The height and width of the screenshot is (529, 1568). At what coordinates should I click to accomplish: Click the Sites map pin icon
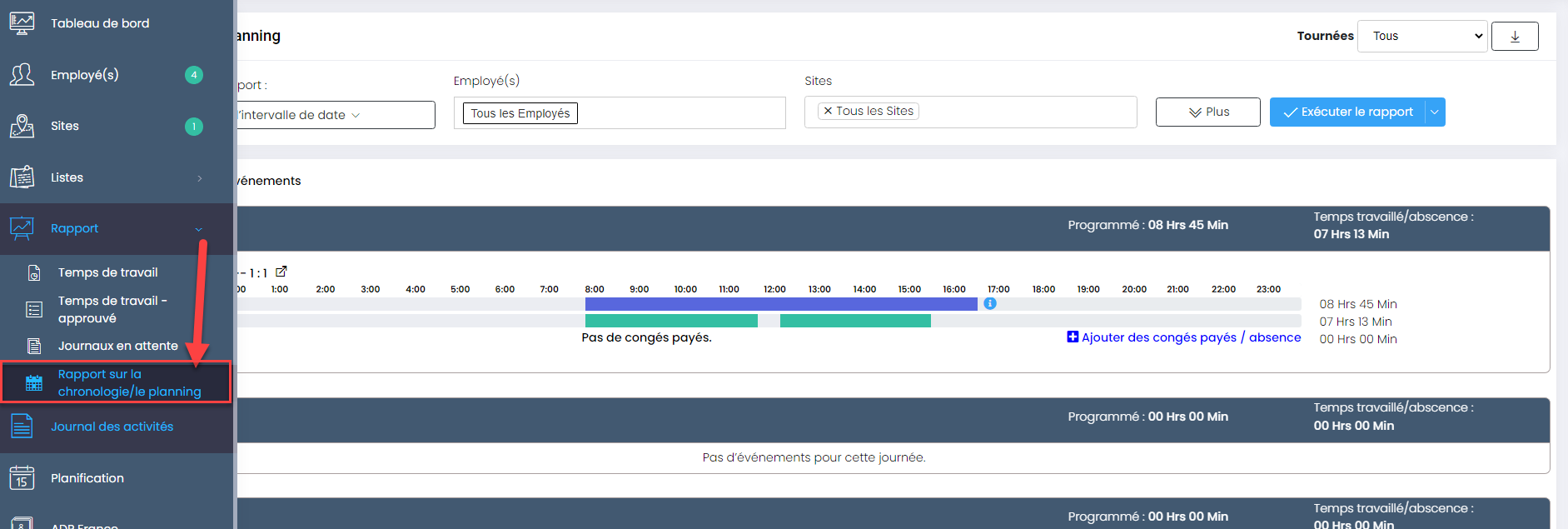pyautogui.click(x=22, y=127)
